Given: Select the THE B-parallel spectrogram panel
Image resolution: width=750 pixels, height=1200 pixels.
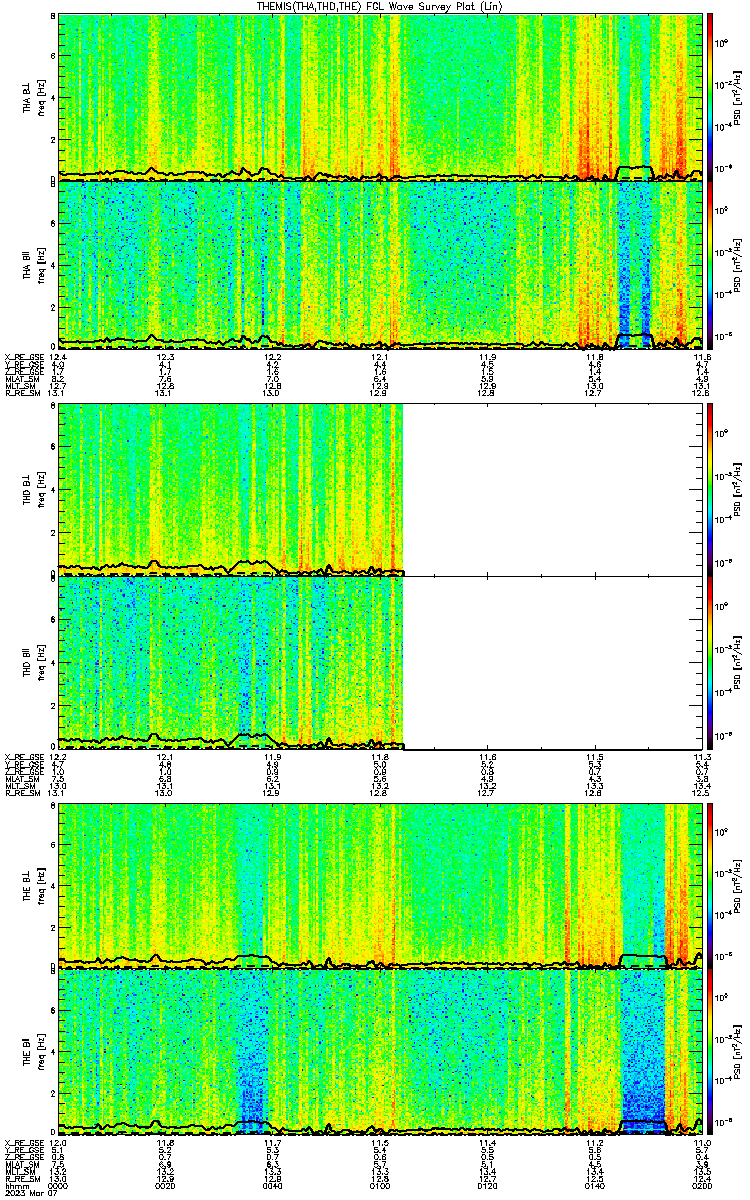Looking at the screenshot, I should pyautogui.click(x=381, y=1051).
